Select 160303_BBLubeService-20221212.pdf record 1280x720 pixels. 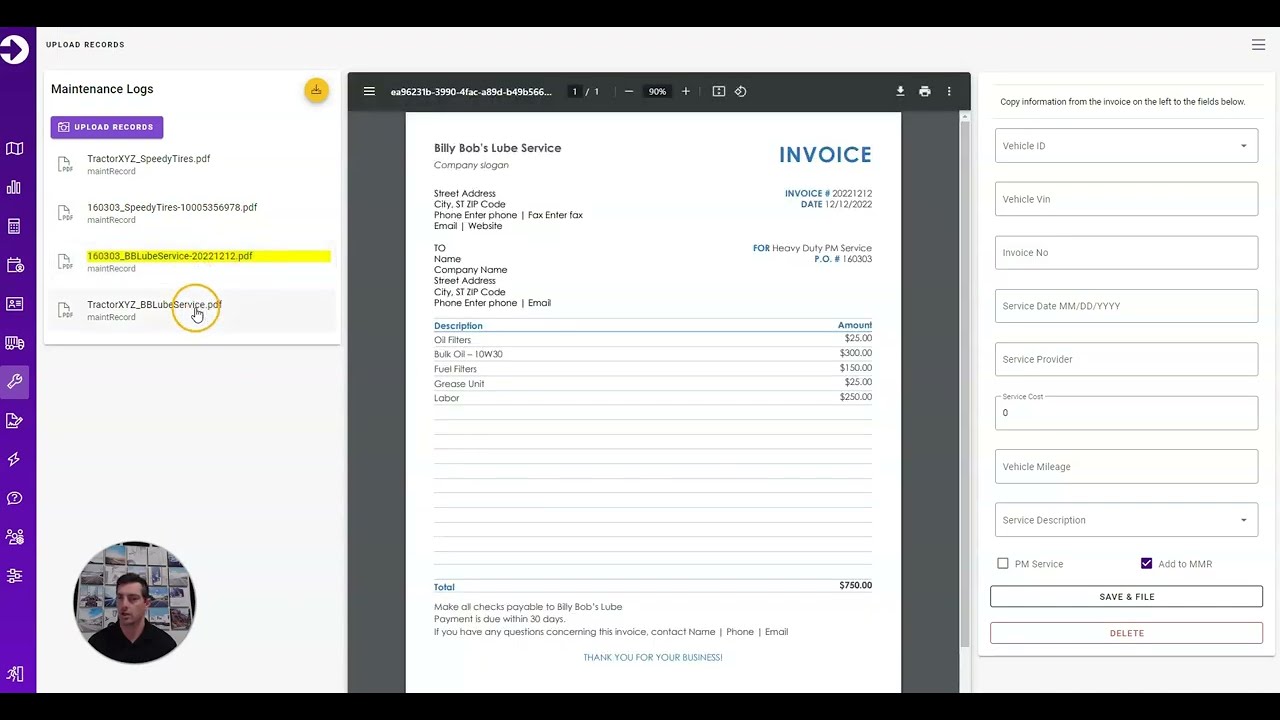point(190,262)
